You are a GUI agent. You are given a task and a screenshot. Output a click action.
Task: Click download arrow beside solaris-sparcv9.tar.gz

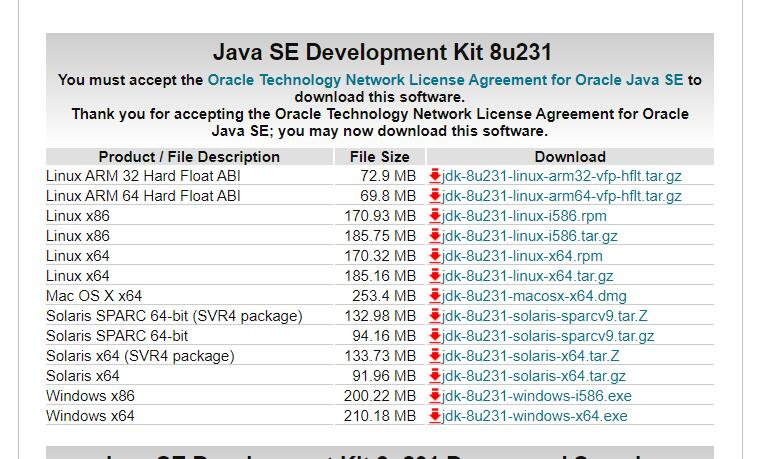coord(435,336)
